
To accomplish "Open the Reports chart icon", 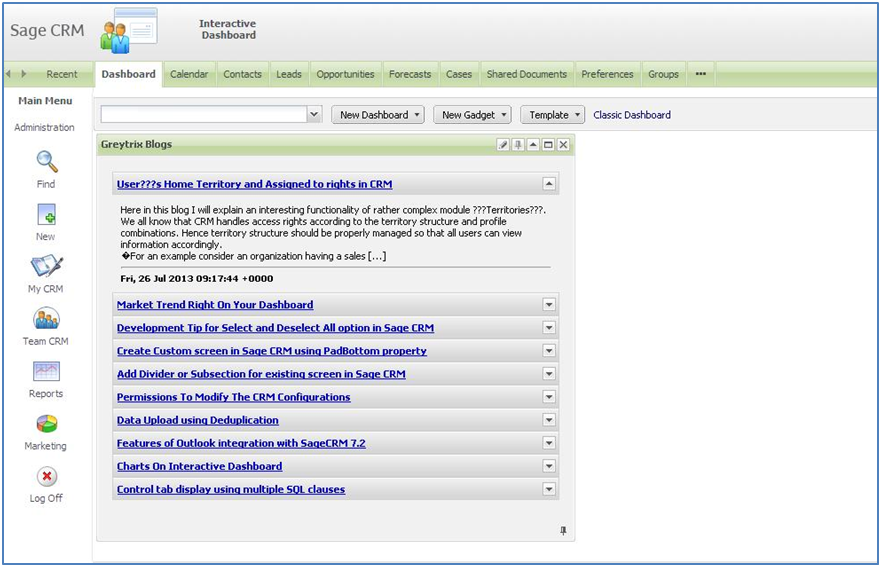I will click(x=46, y=371).
